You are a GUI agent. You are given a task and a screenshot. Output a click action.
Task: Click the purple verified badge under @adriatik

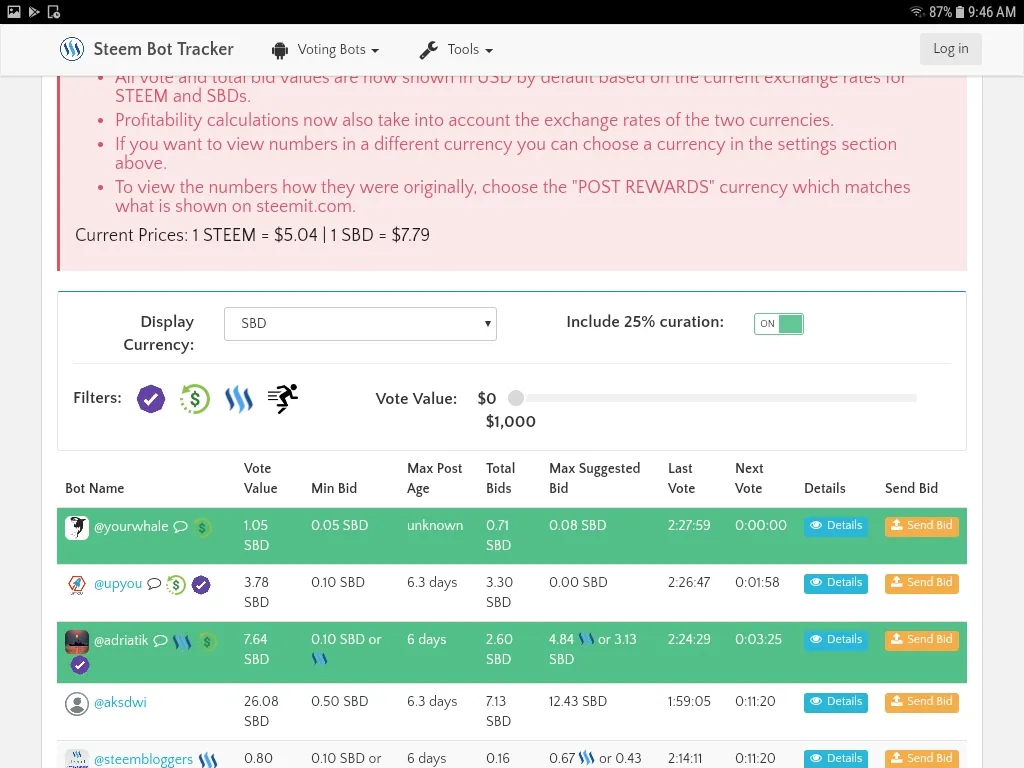[80, 665]
